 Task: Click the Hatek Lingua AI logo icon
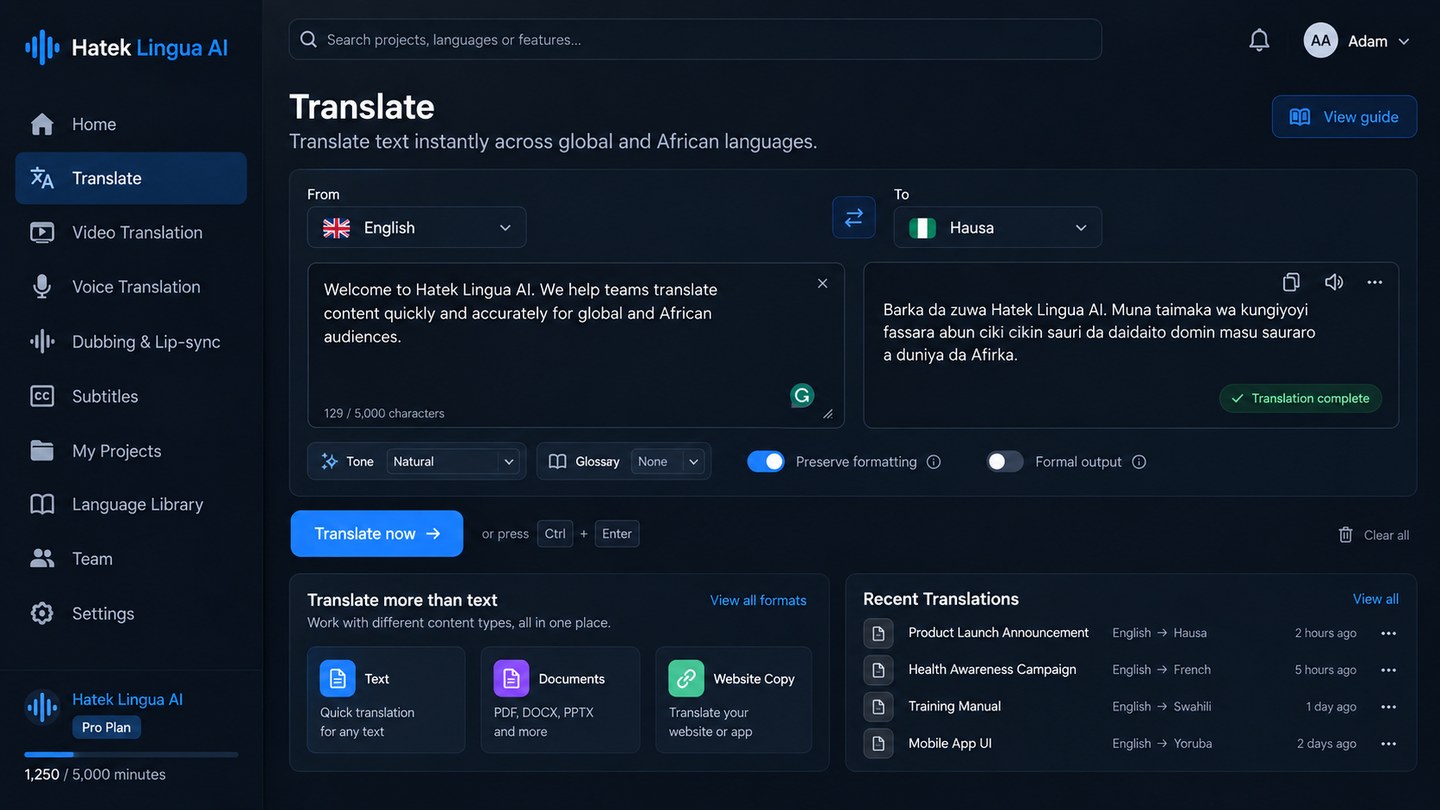pyautogui.click(x=42, y=47)
